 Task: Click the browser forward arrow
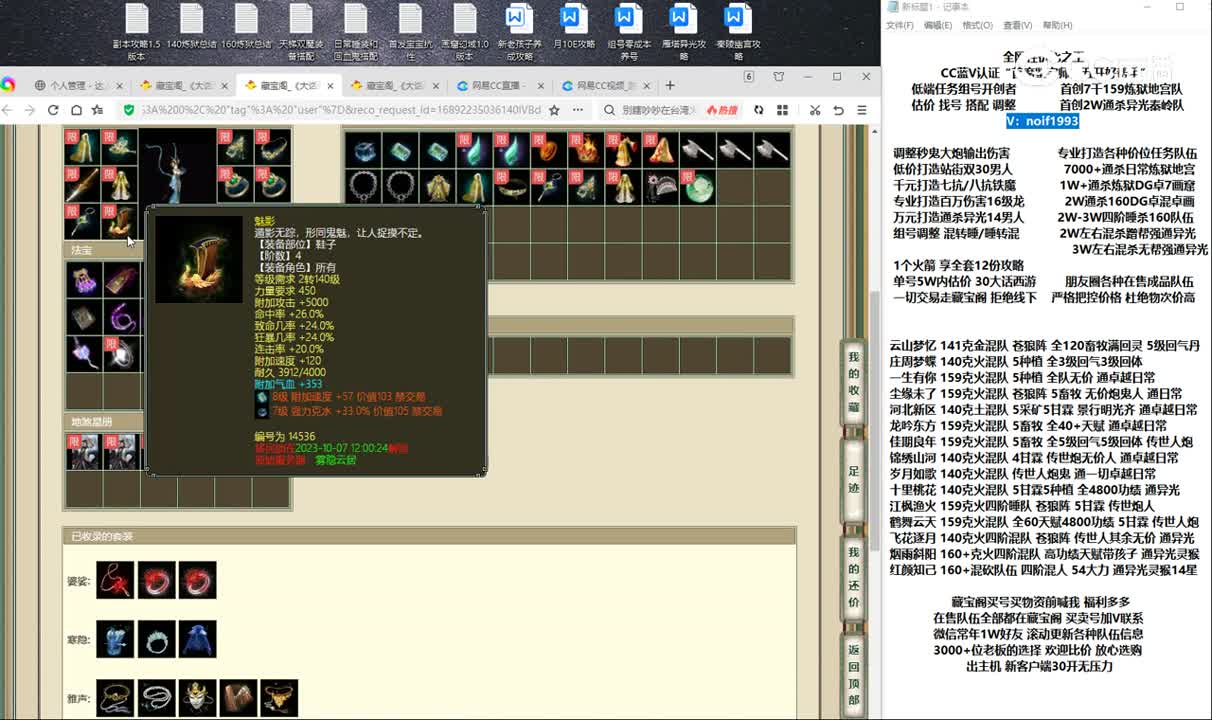(30, 110)
